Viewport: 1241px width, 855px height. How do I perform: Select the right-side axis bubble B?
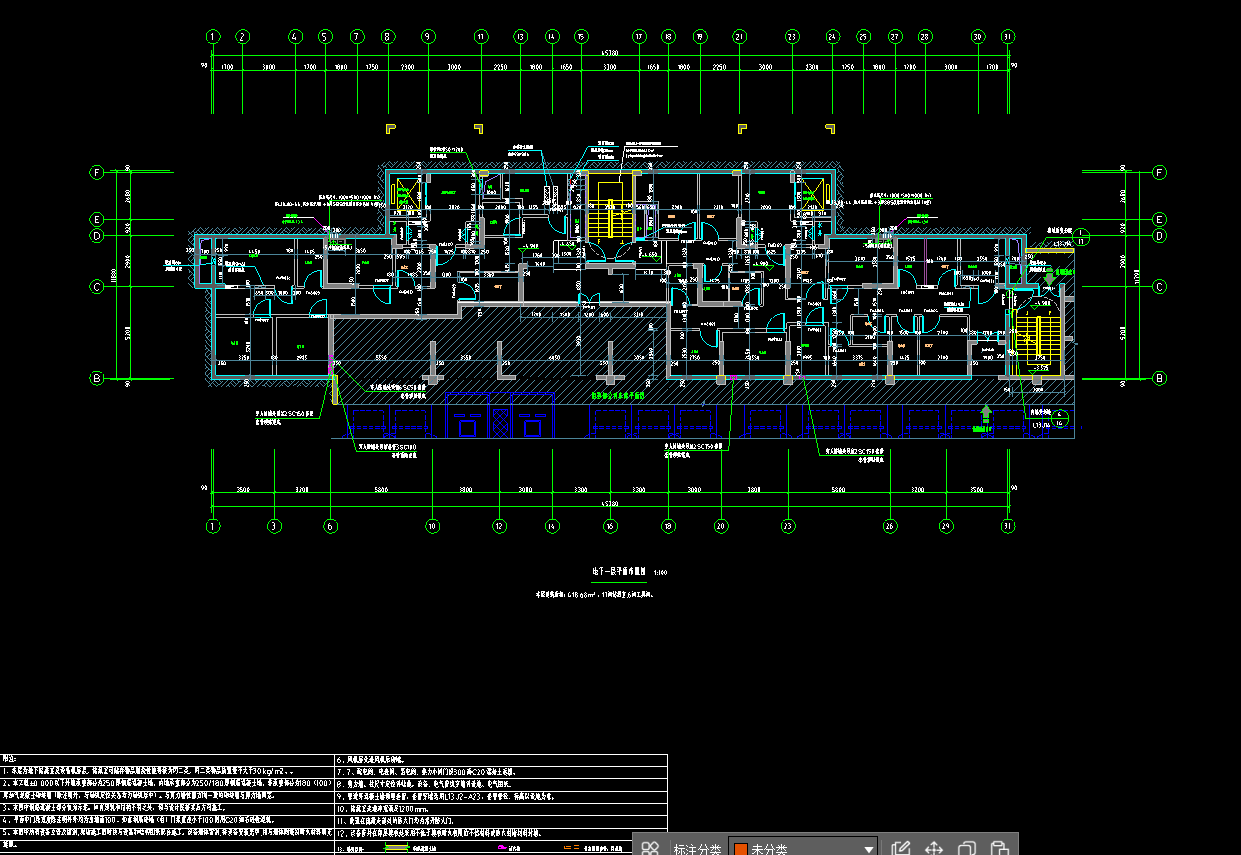click(1159, 378)
